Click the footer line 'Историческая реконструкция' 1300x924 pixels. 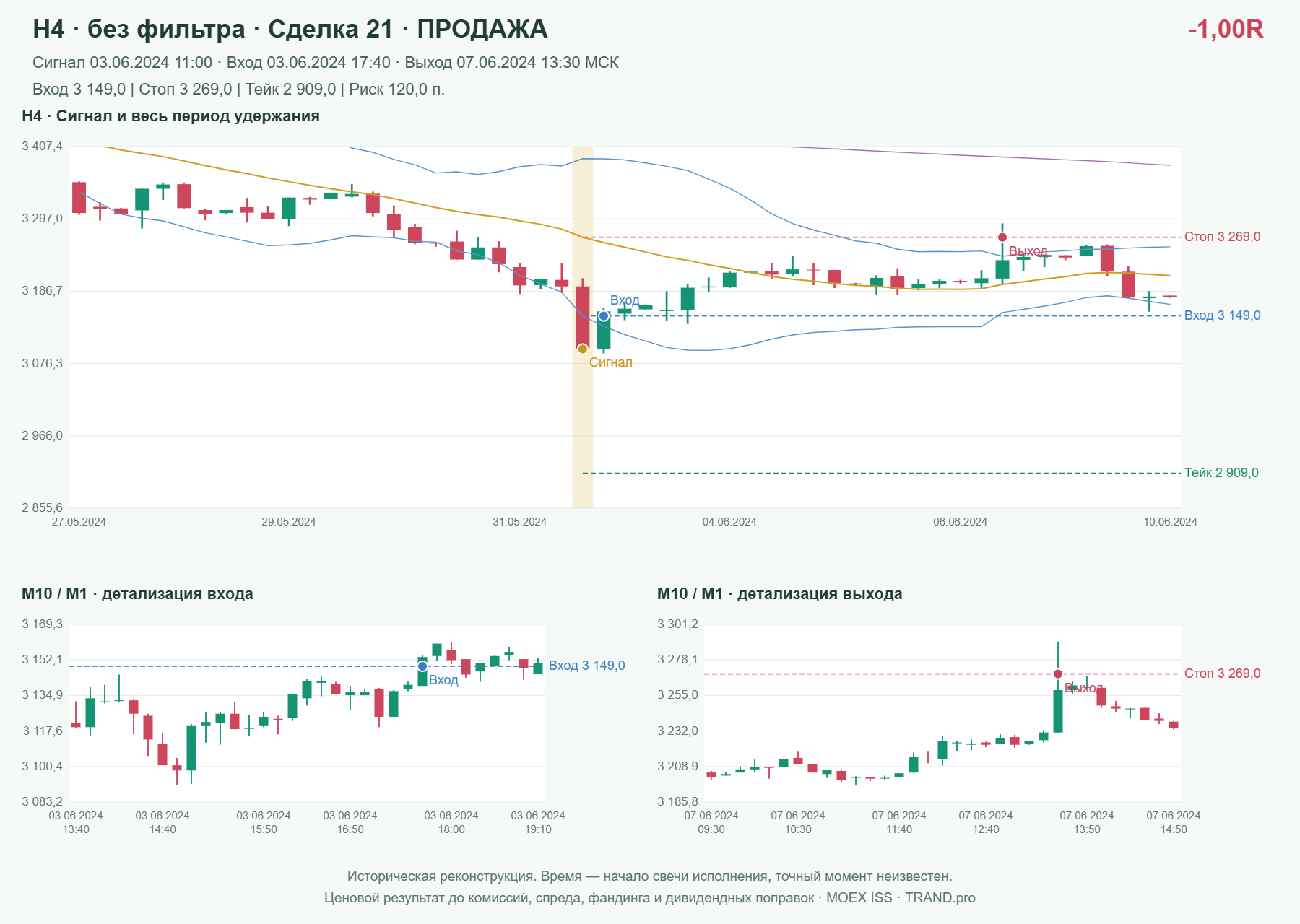pyautogui.click(x=650, y=876)
